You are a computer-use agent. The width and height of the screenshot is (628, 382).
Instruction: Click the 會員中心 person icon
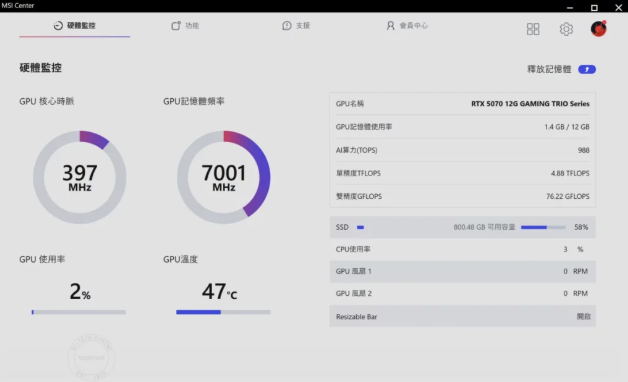[390, 26]
